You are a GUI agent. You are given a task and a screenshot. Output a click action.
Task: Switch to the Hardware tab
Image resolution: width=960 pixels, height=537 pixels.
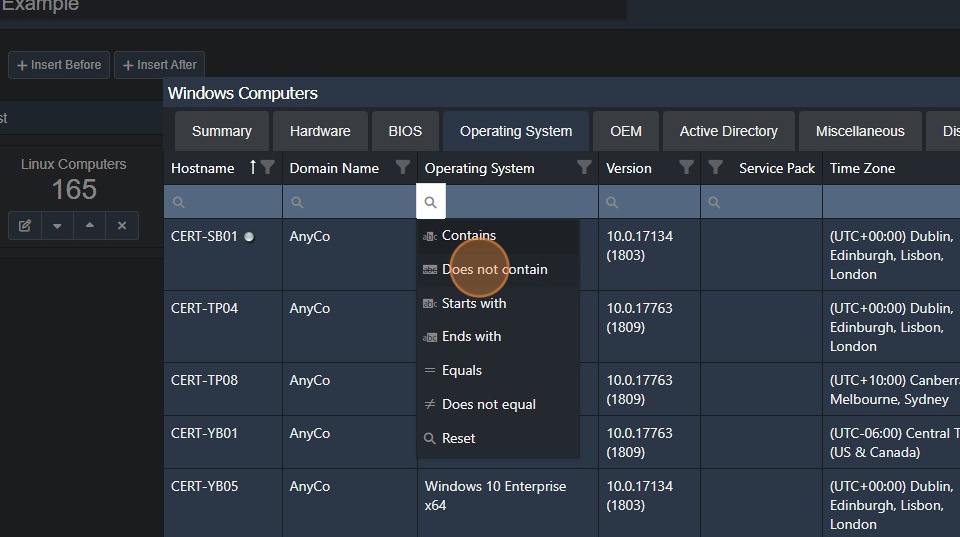(x=320, y=131)
